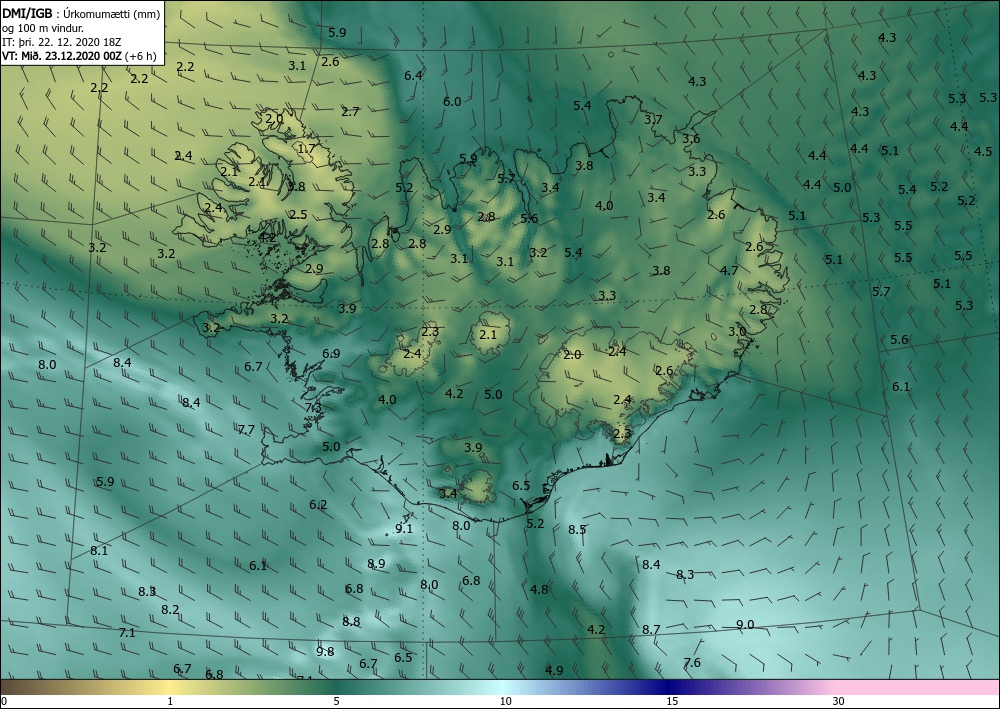Click the 2.7 precipitation value
The image size is (1000, 709).
(350, 112)
